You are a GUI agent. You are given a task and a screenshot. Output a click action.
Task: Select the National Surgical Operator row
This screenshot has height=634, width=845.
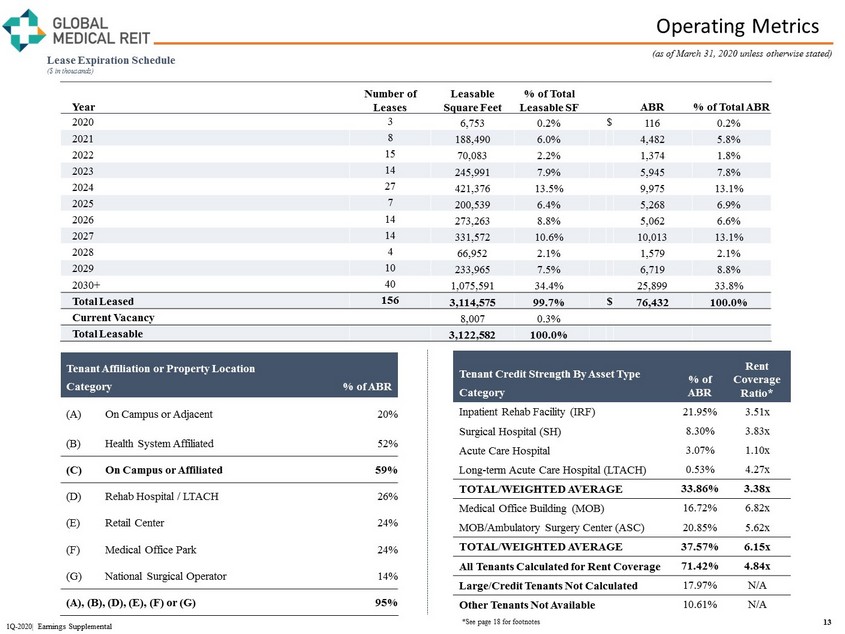165,576
